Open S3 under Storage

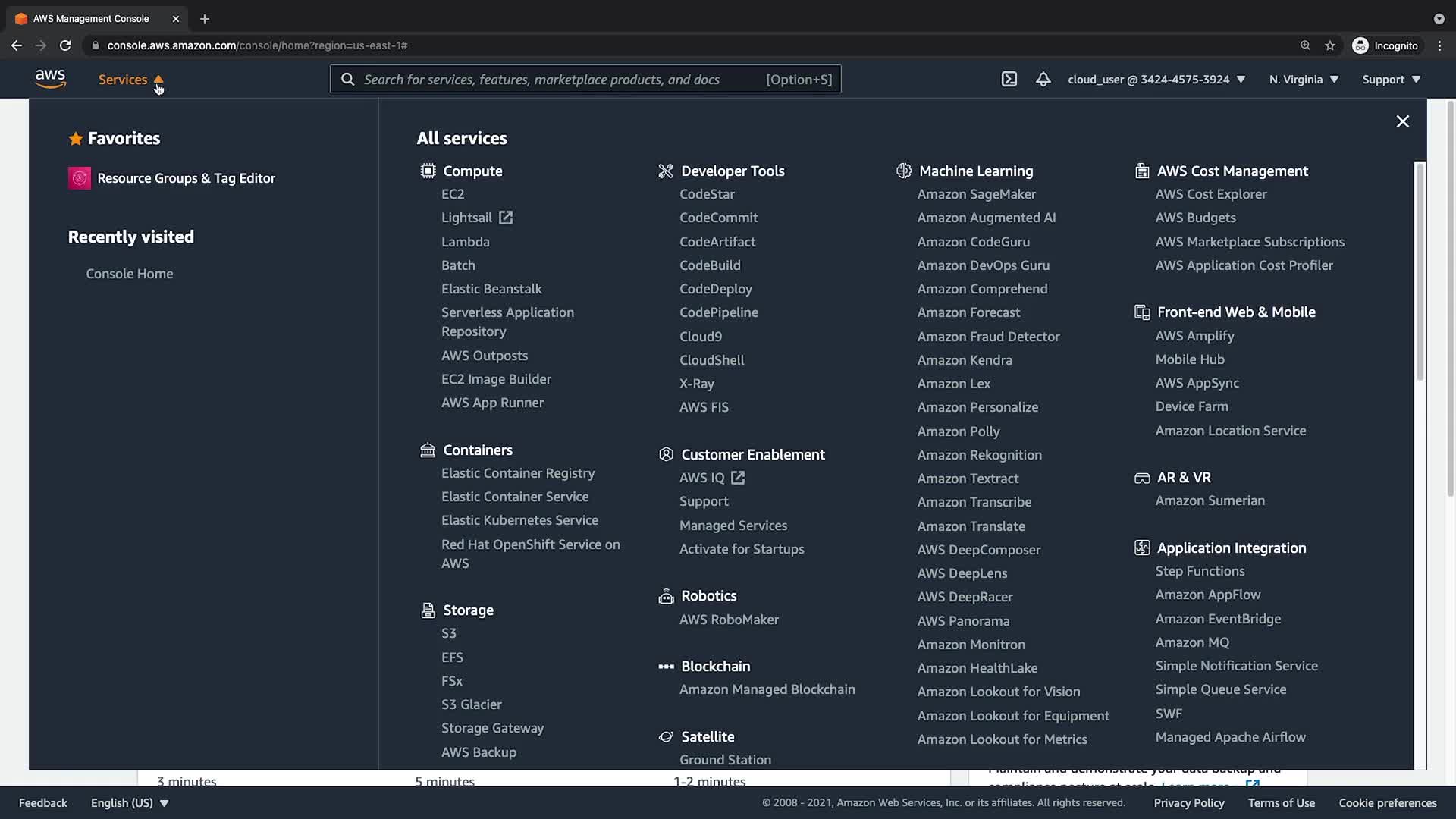tap(449, 633)
